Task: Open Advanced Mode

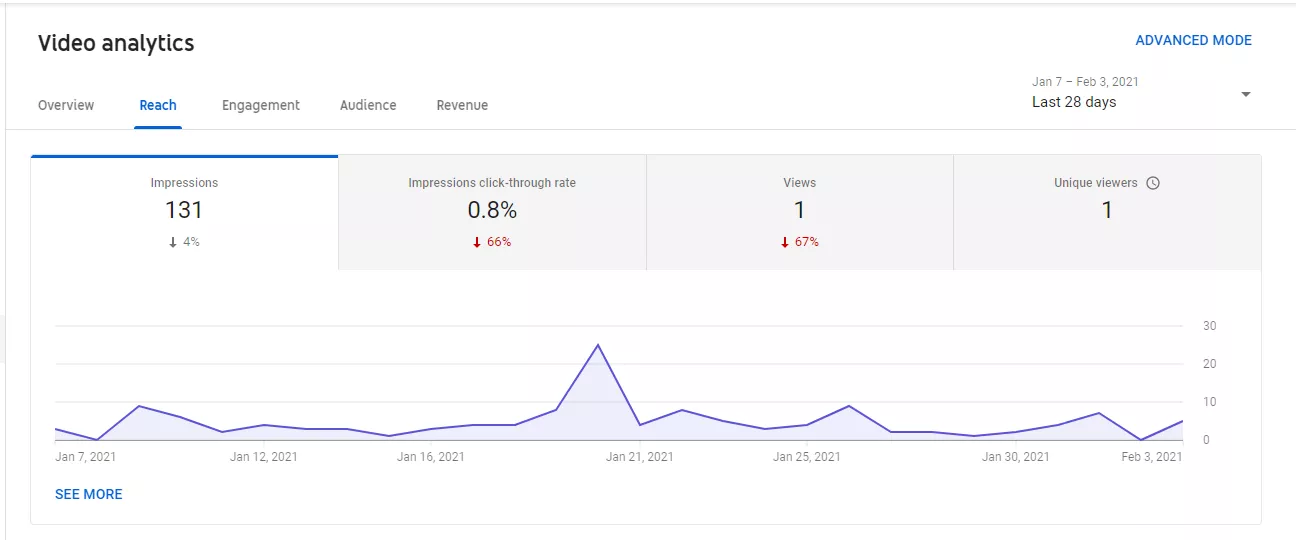Action: (1193, 41)
